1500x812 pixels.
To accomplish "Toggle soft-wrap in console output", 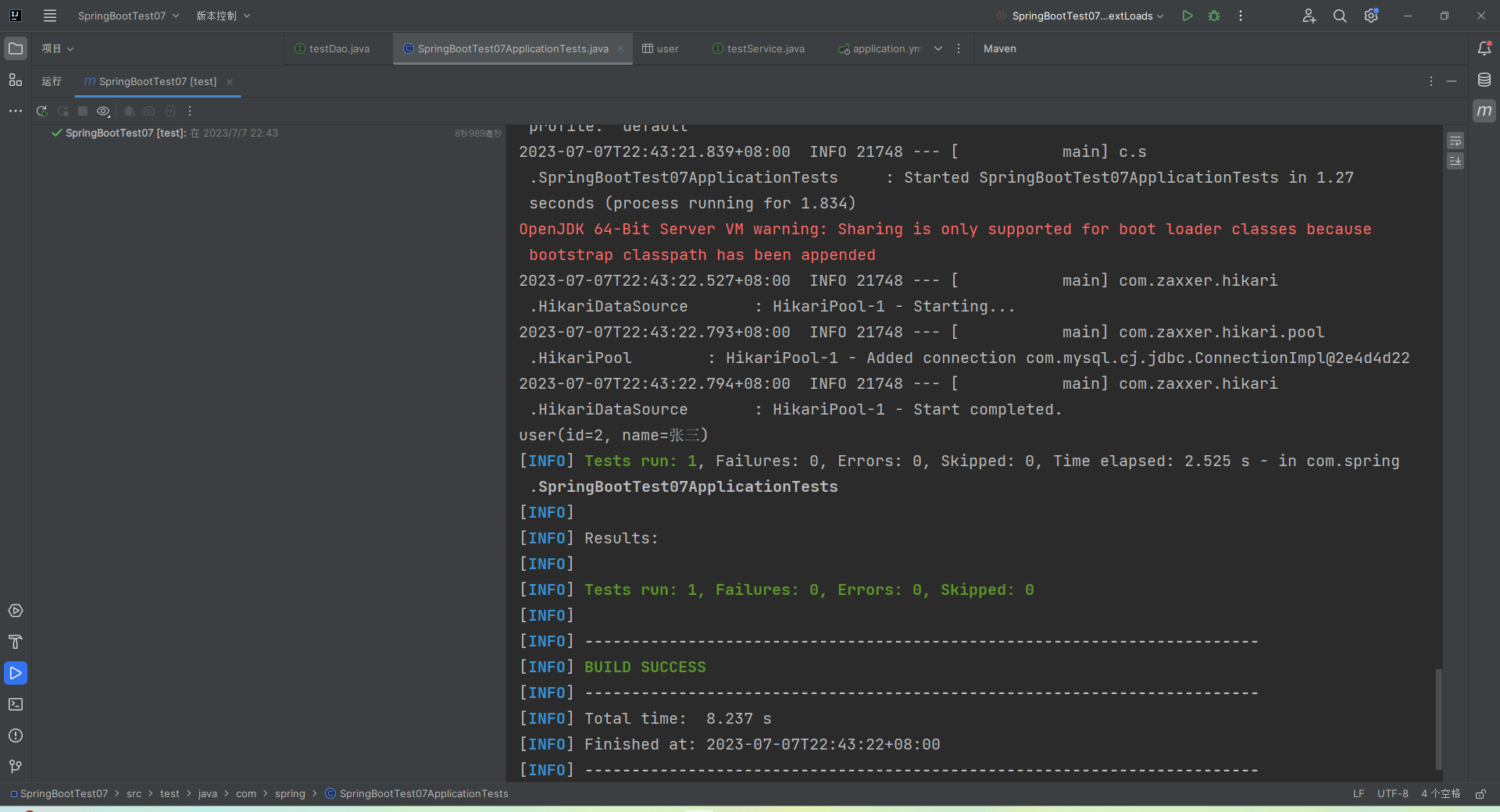I will coord(1455,141).
